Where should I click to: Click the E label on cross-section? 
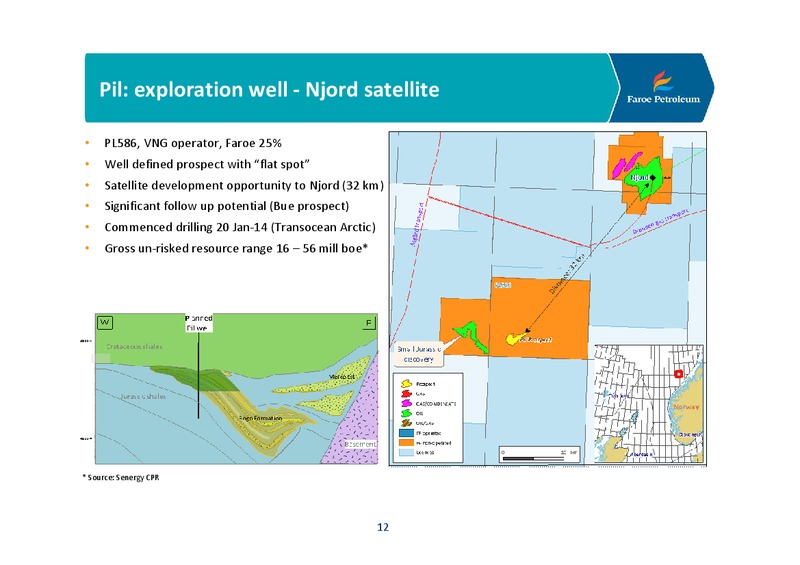(x=369, y=323)
